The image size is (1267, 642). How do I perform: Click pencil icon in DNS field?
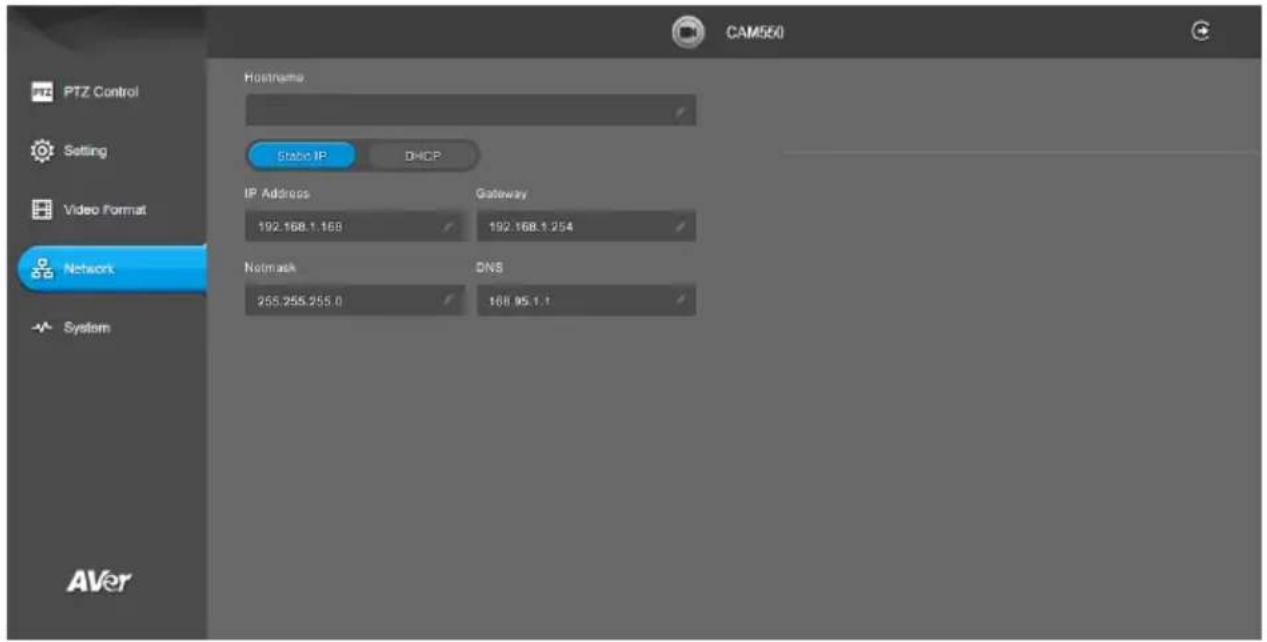pyautogui.click(x=679, y=300)
